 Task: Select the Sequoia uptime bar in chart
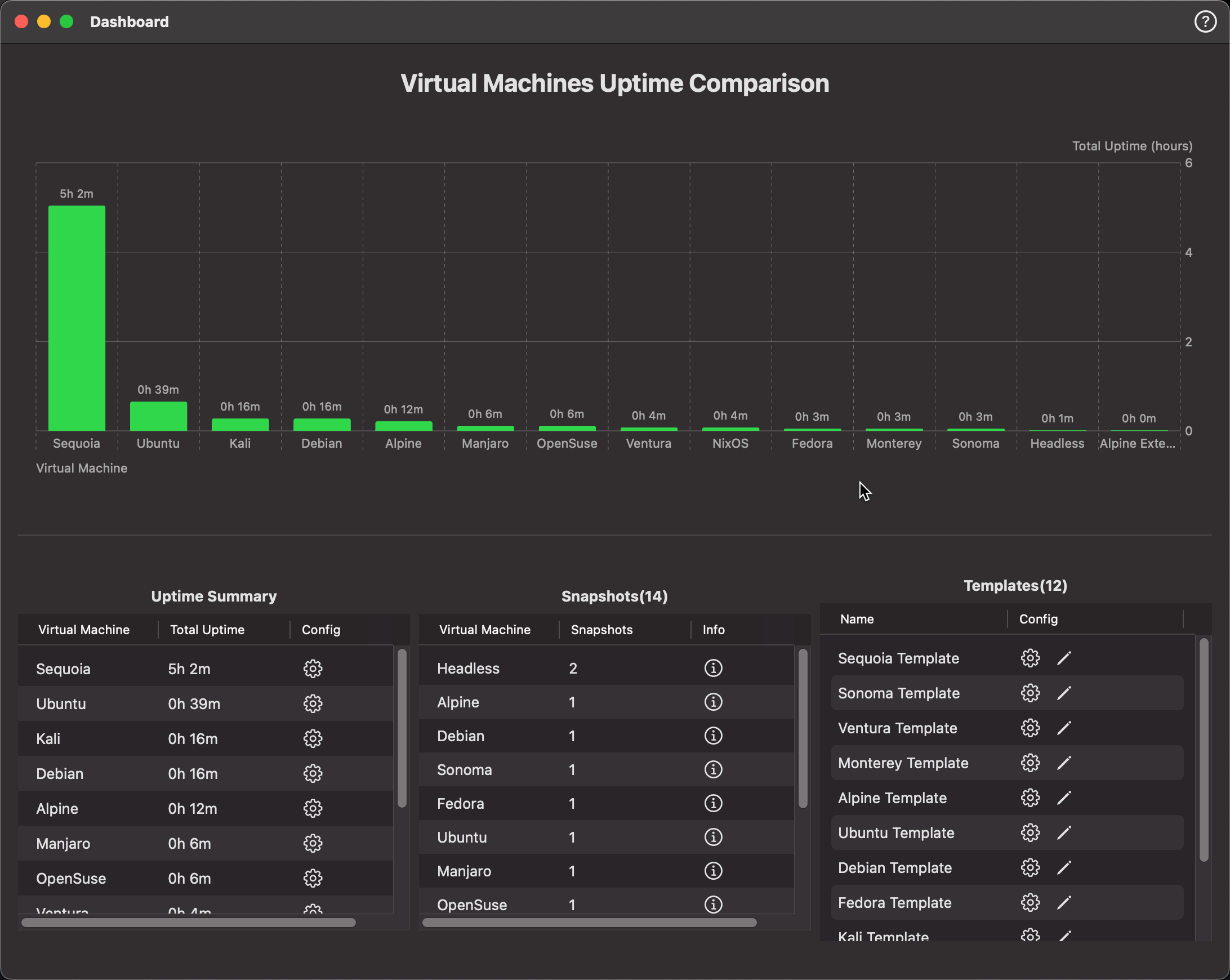tap(77, 318)
